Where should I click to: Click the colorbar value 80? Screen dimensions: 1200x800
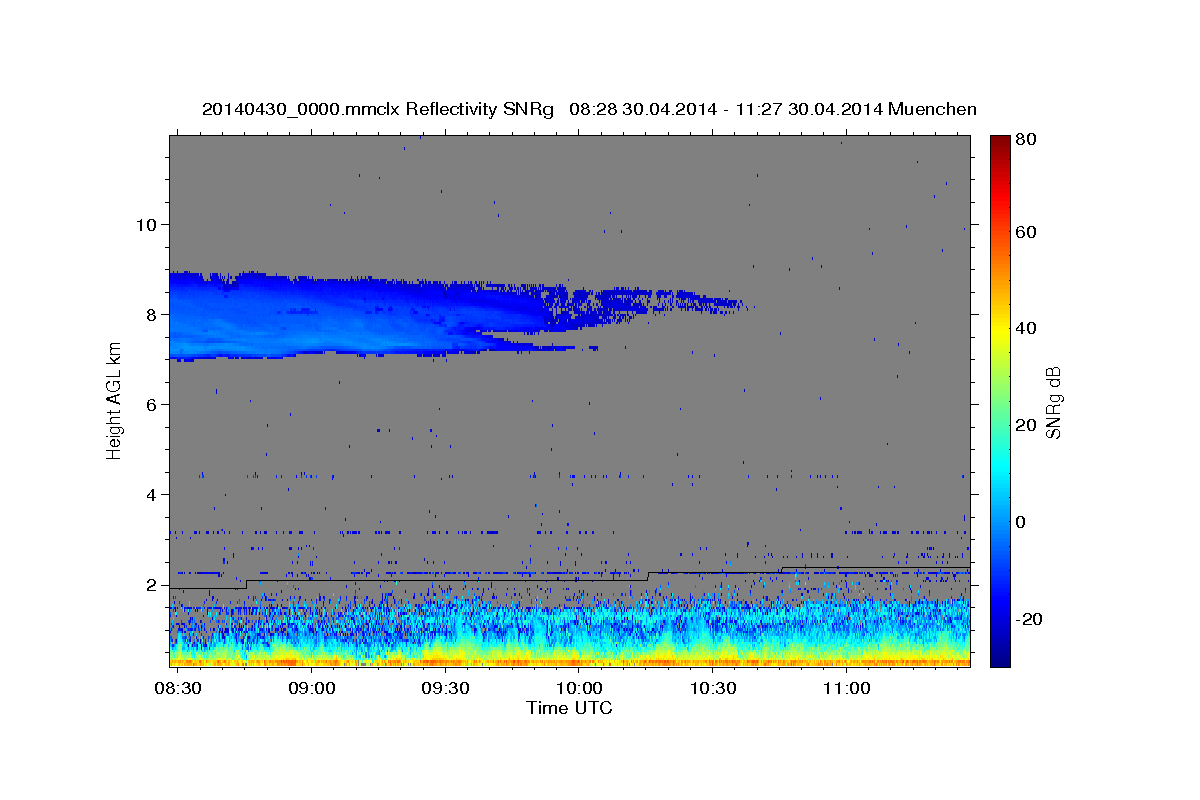pos(1025,140)
